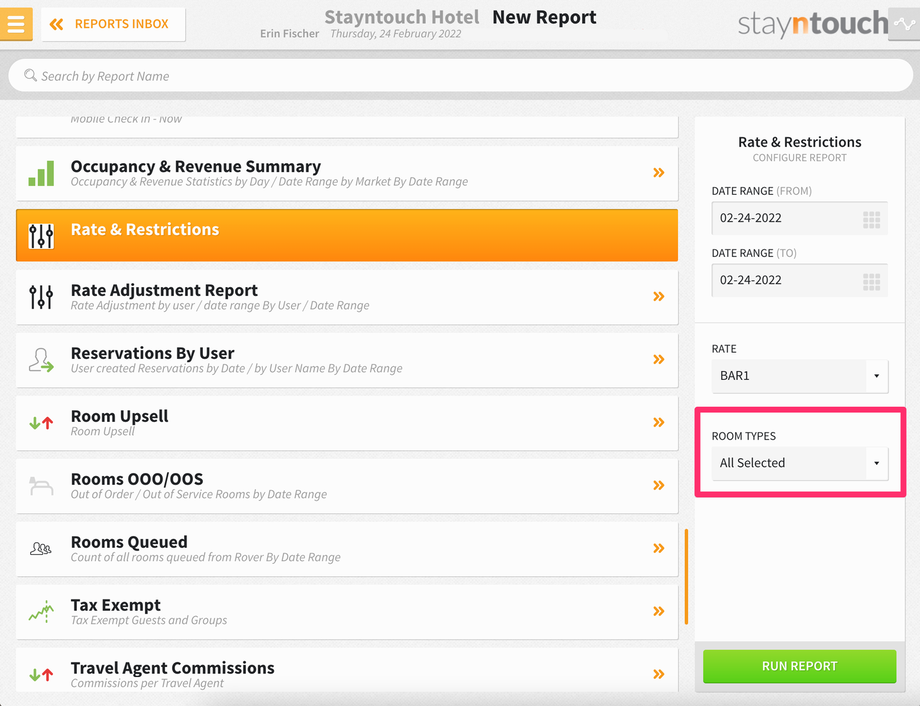Screen dimensions: 920x706
Task: Expand Occupancy & Revenue Summary chevron
Action: [x=659, y=173]
